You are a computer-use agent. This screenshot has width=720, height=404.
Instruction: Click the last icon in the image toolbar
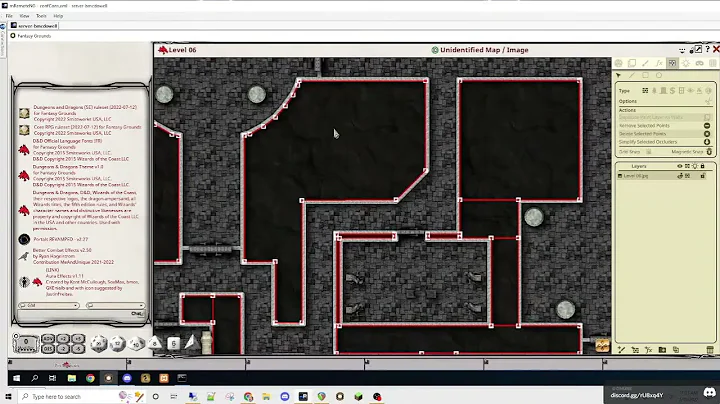pyautogui.click(x=713, y=63)
